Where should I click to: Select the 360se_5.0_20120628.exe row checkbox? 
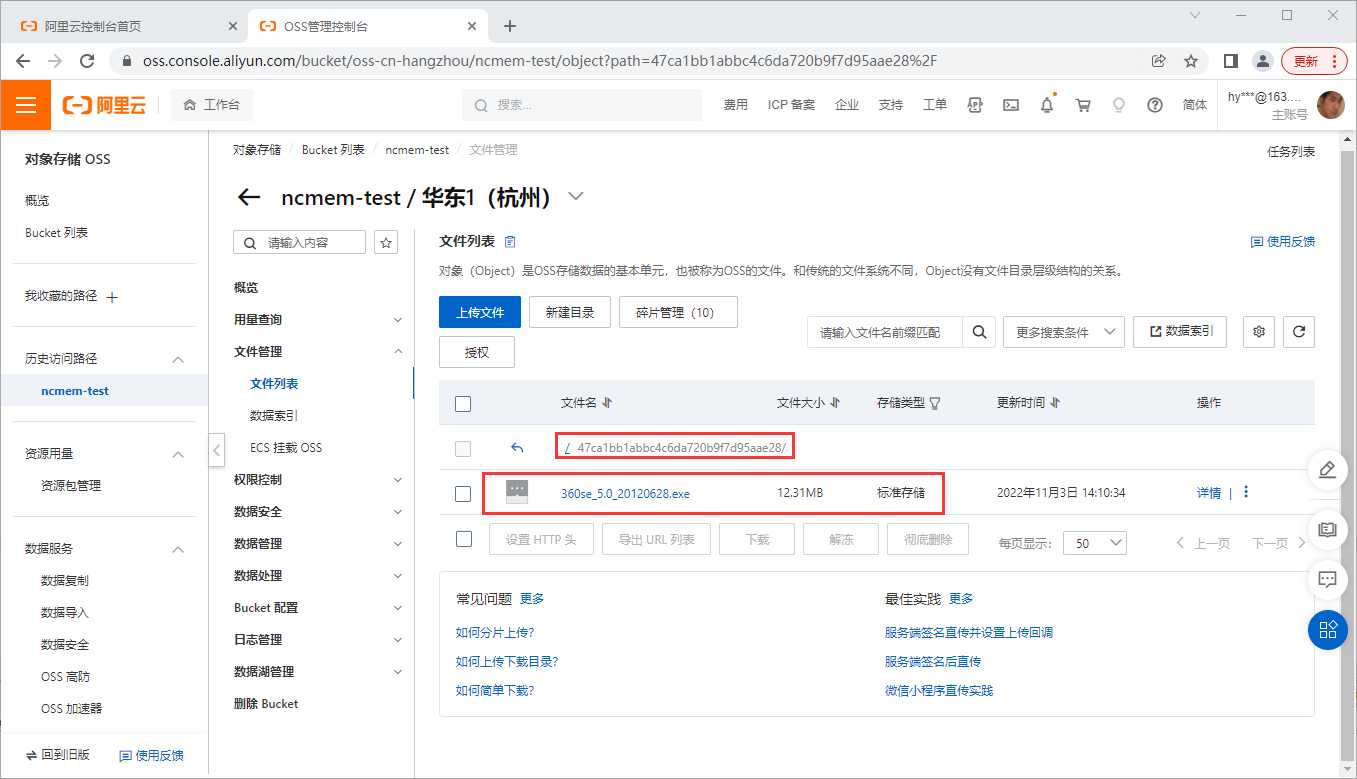tap(463, 493)
